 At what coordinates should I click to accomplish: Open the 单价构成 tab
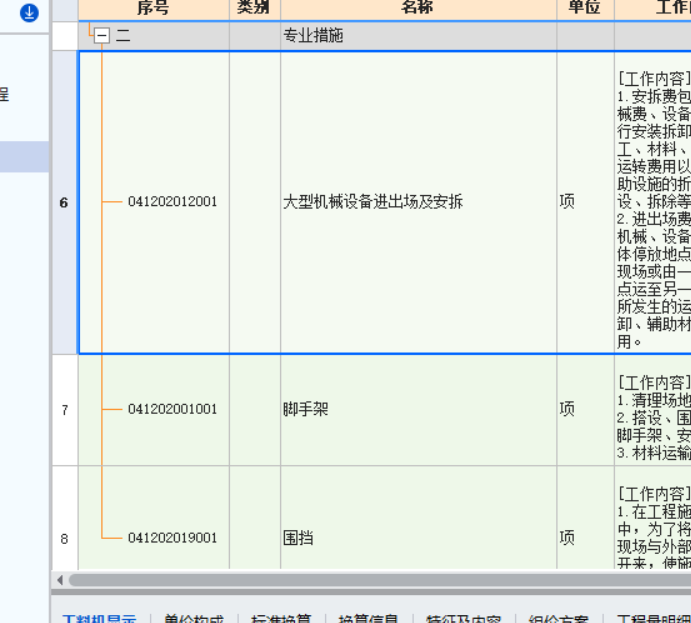click(193, 618)
